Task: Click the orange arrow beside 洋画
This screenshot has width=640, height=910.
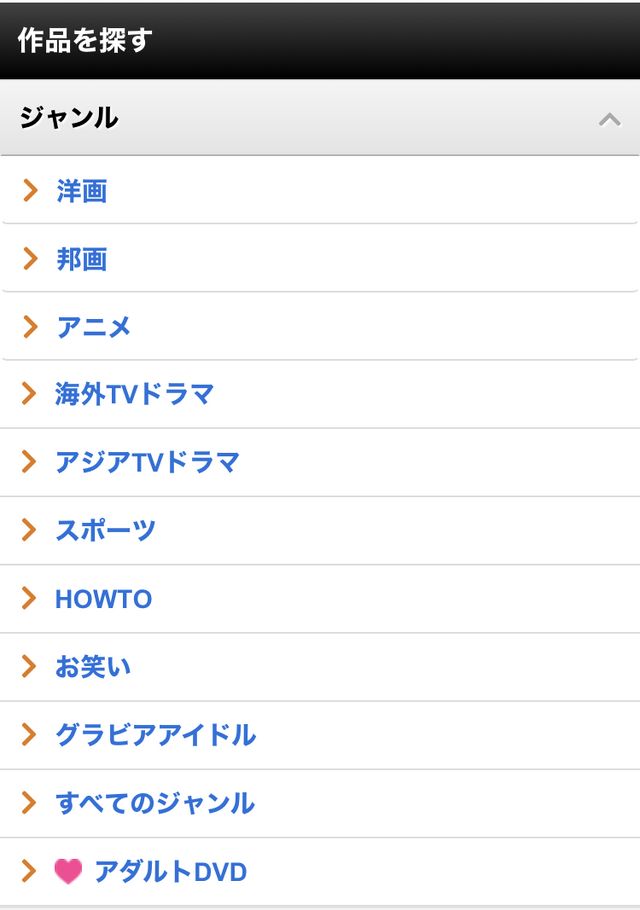Action: click(x=30, y=190)
